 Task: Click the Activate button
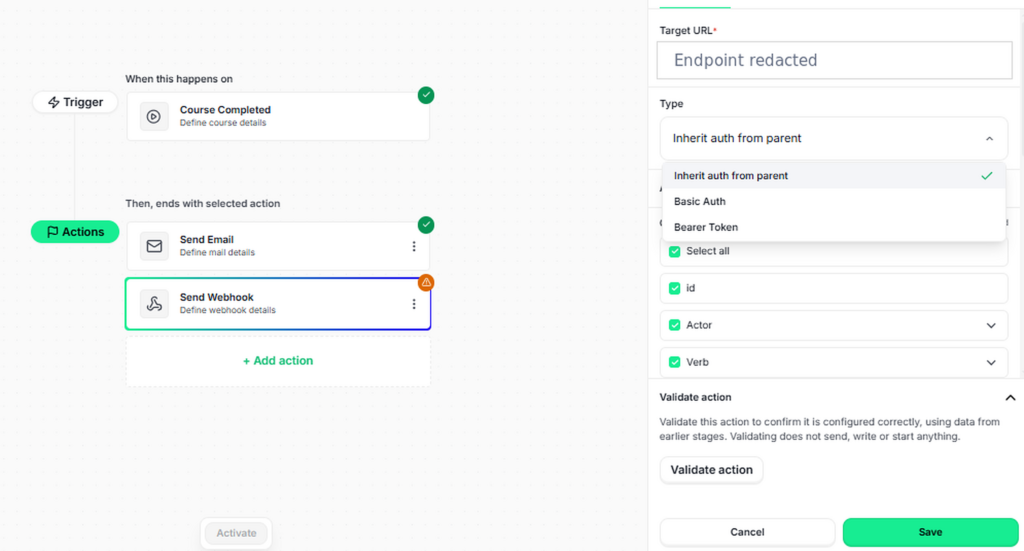(236, 533)
